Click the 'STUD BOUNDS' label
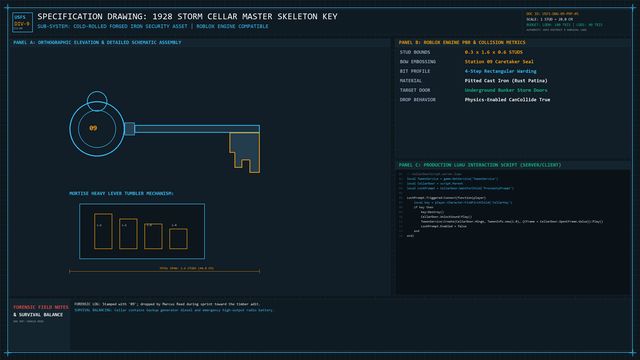 415,52
